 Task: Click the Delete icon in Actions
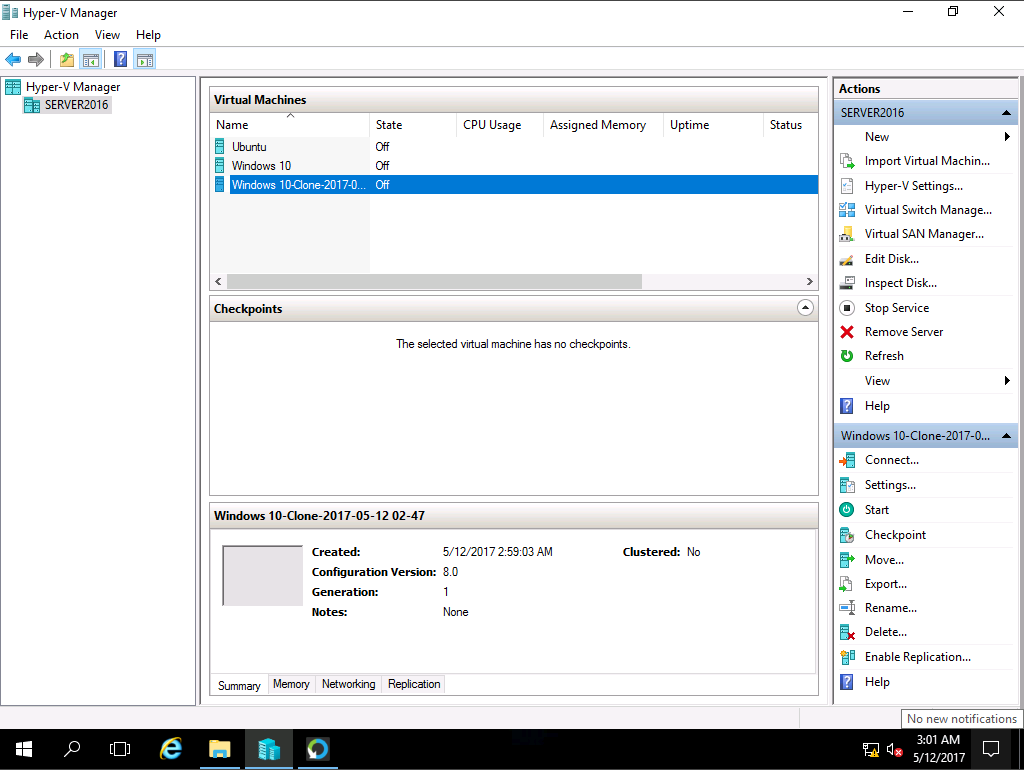tap(847, 632)
